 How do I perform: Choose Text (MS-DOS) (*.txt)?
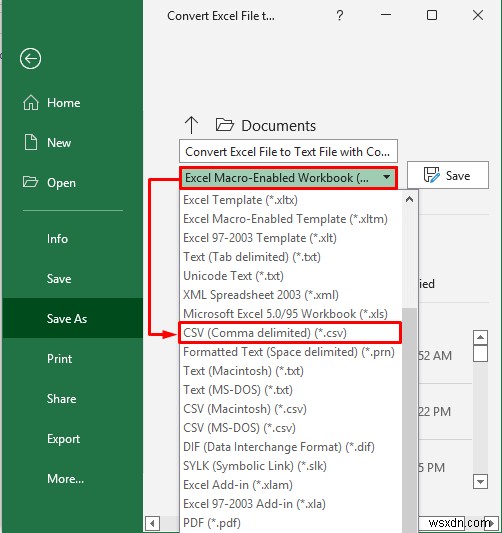coord(290,390)
